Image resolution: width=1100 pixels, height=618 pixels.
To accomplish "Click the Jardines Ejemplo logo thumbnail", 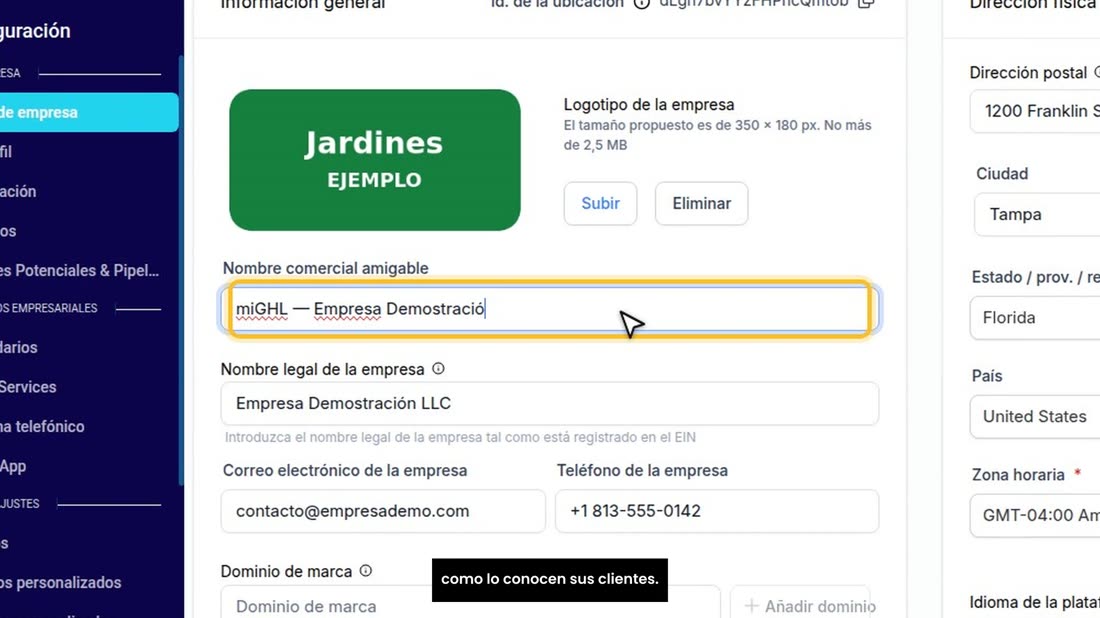I will click(375, 160).
